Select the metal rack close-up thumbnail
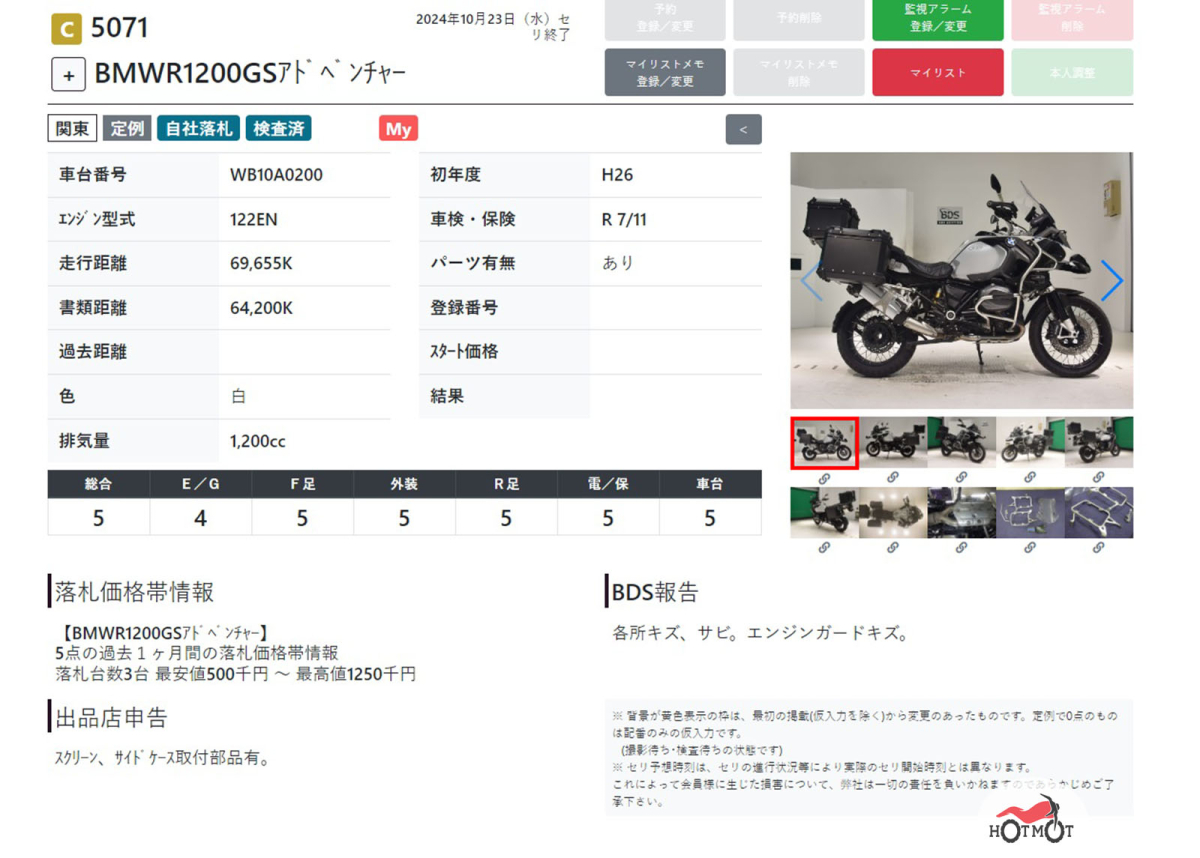Screen dimensions: 1200x858 (x=1099, y=513)
